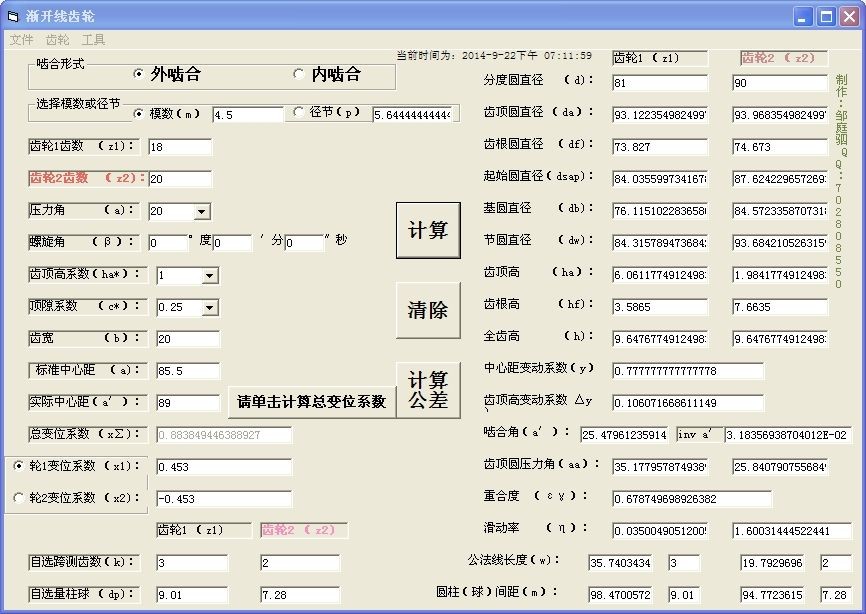Click 齿顶圆直径 field for 齿轮1

[x=660, y=115]
